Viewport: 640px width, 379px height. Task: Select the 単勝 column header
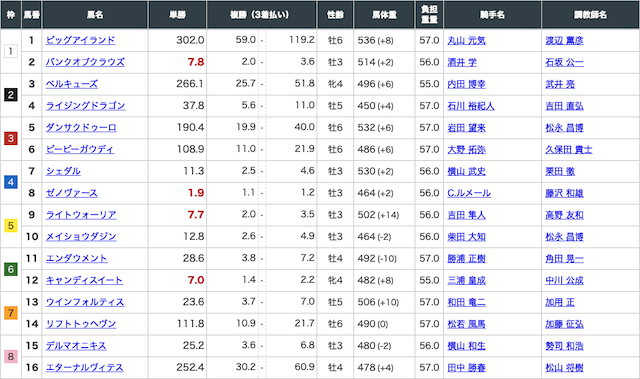178,15
